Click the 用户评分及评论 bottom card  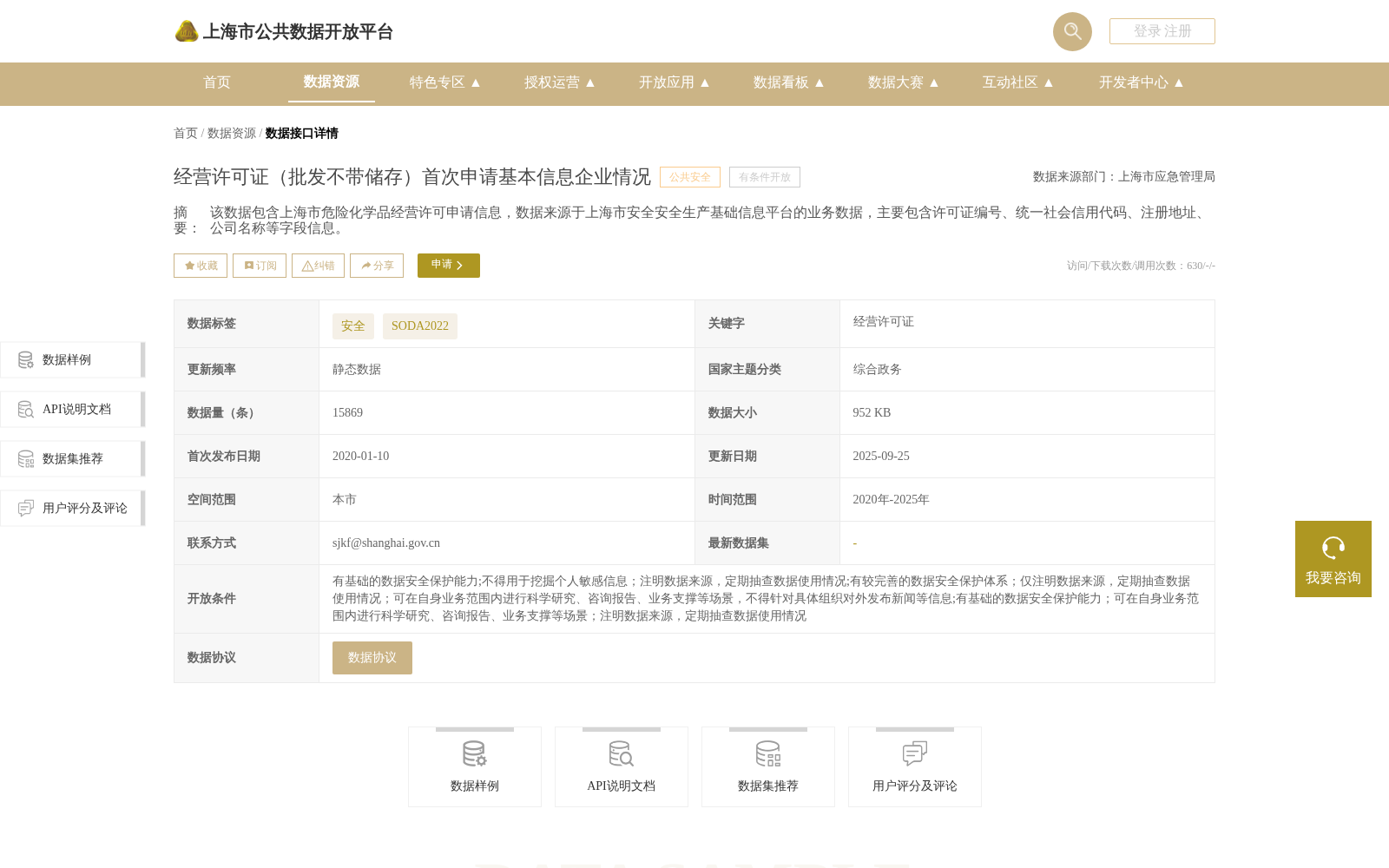[x=915, y=767]
